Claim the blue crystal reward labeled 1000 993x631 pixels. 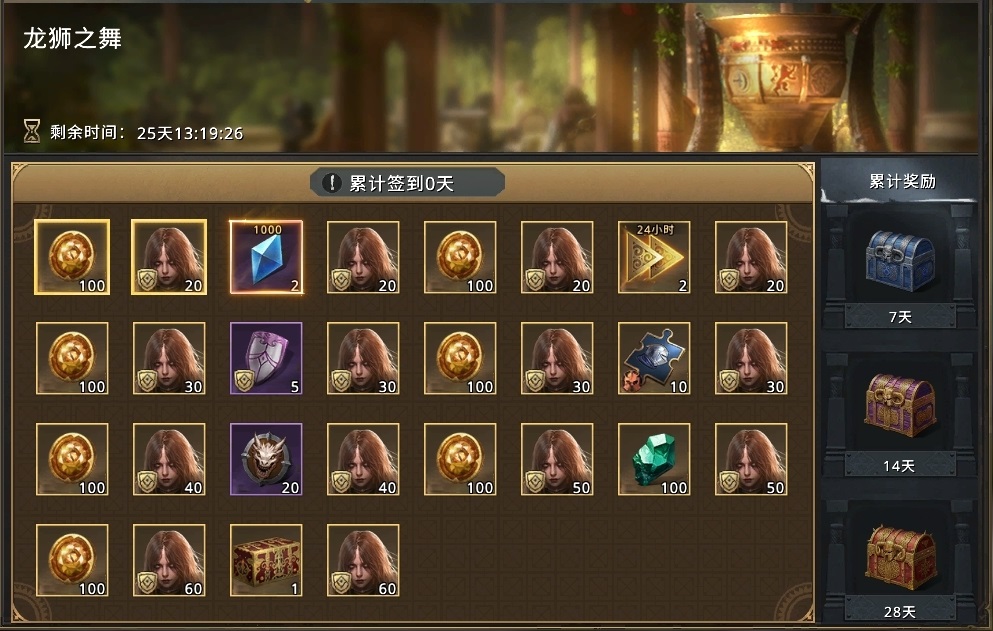click(x=266, y=257)
